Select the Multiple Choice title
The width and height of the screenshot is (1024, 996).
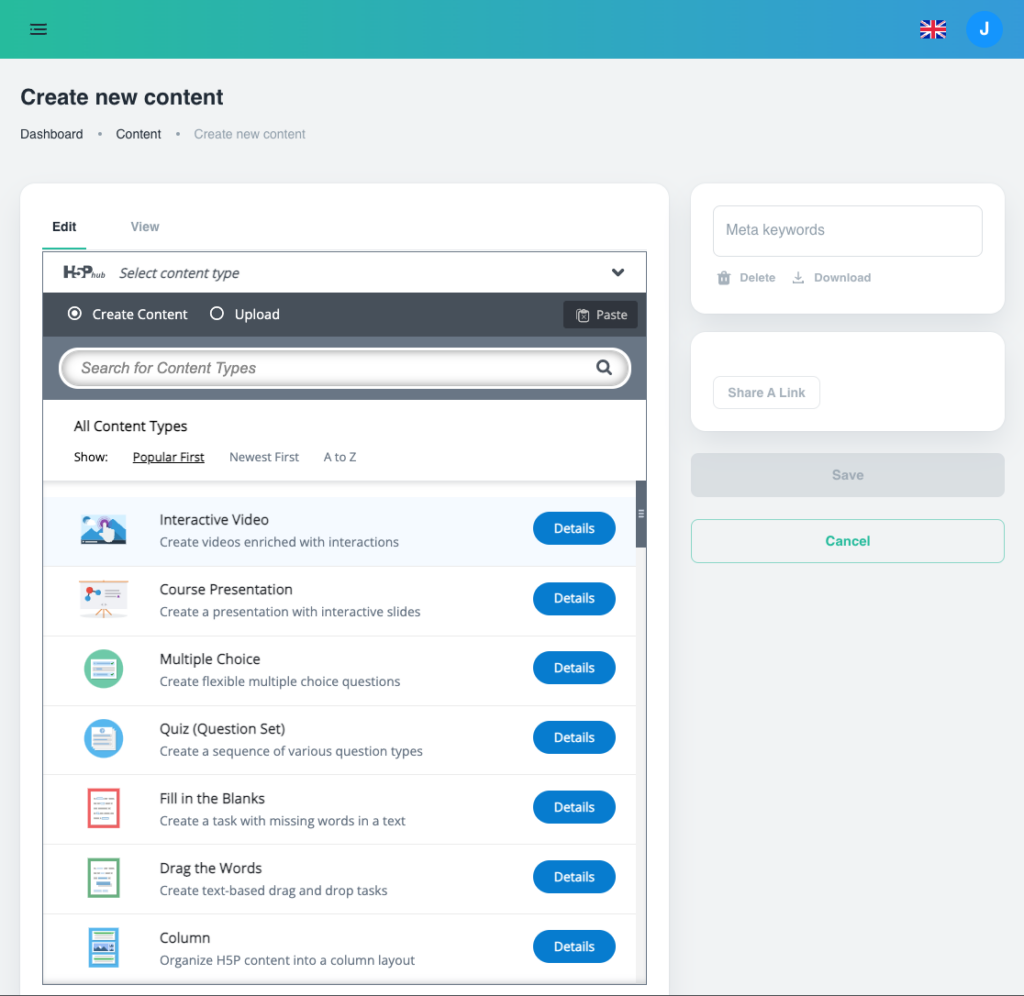point(210,659)
